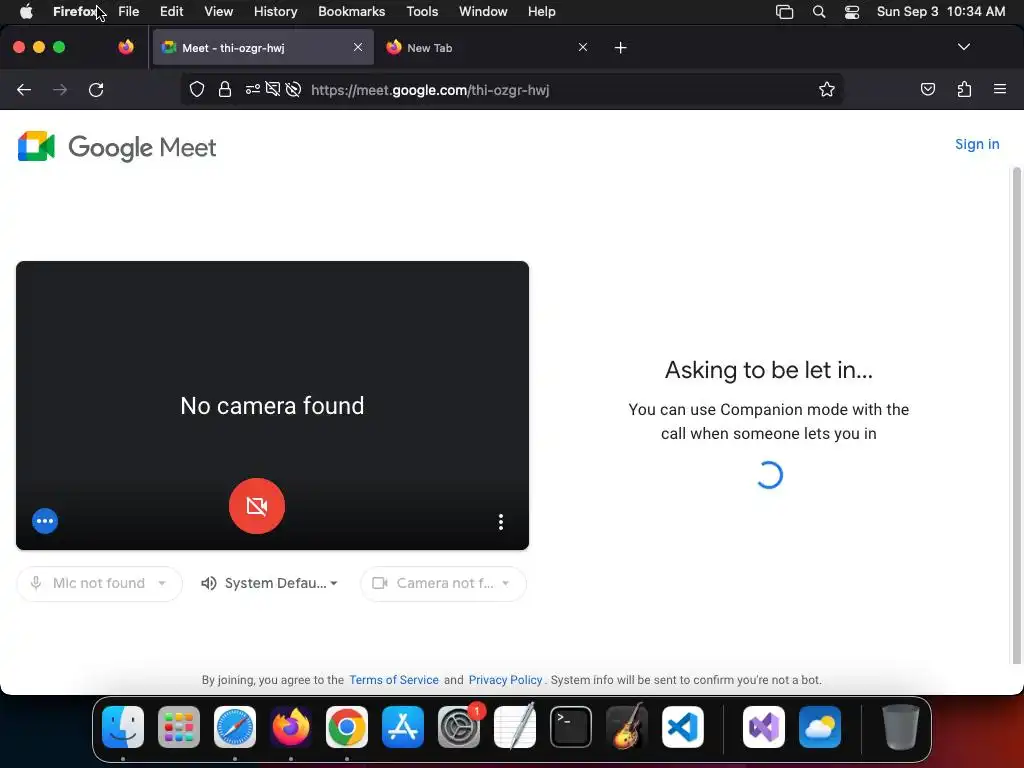This screenshot has width=1024, height=768.
Task: Open Spotlight search in menu bar
Action: 818,12
